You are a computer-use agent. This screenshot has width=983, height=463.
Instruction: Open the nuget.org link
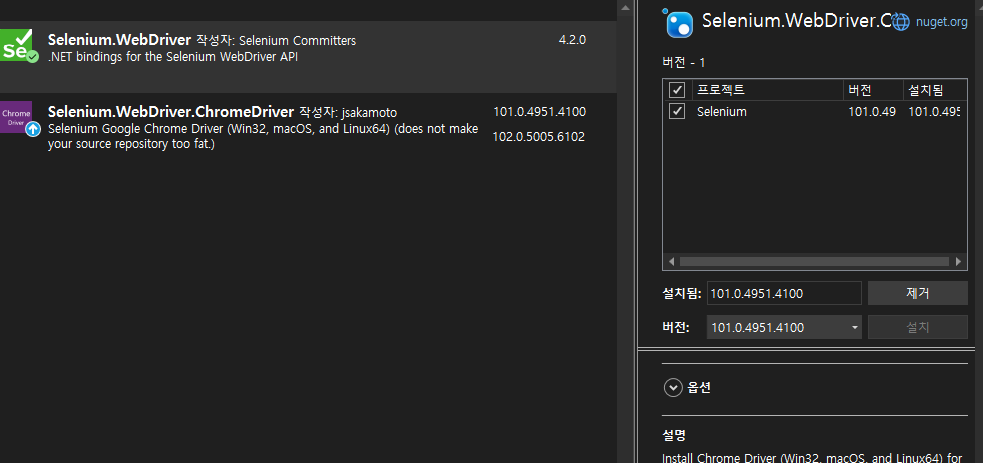[x=942, y=22]
